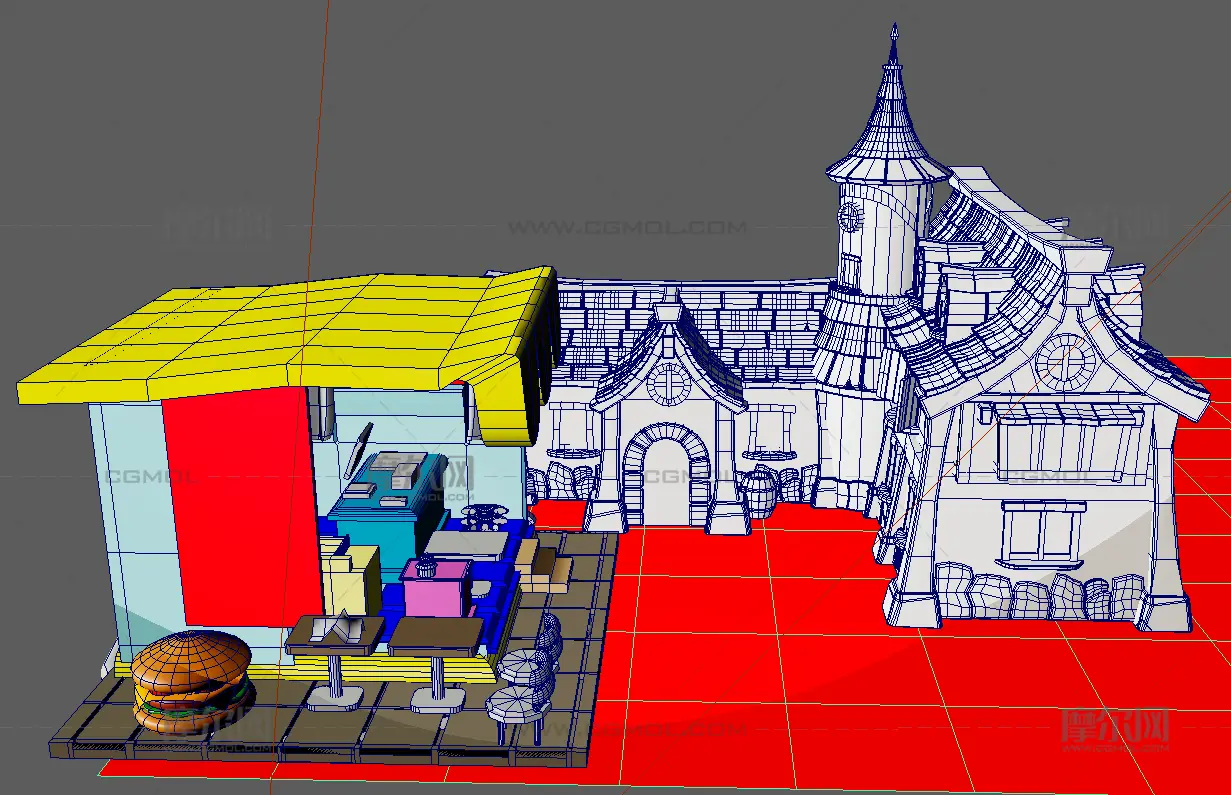The width and height of the screenshot is (1231, 795).
Task: Select the round window above the arched doorway
Action: (668, 384)
